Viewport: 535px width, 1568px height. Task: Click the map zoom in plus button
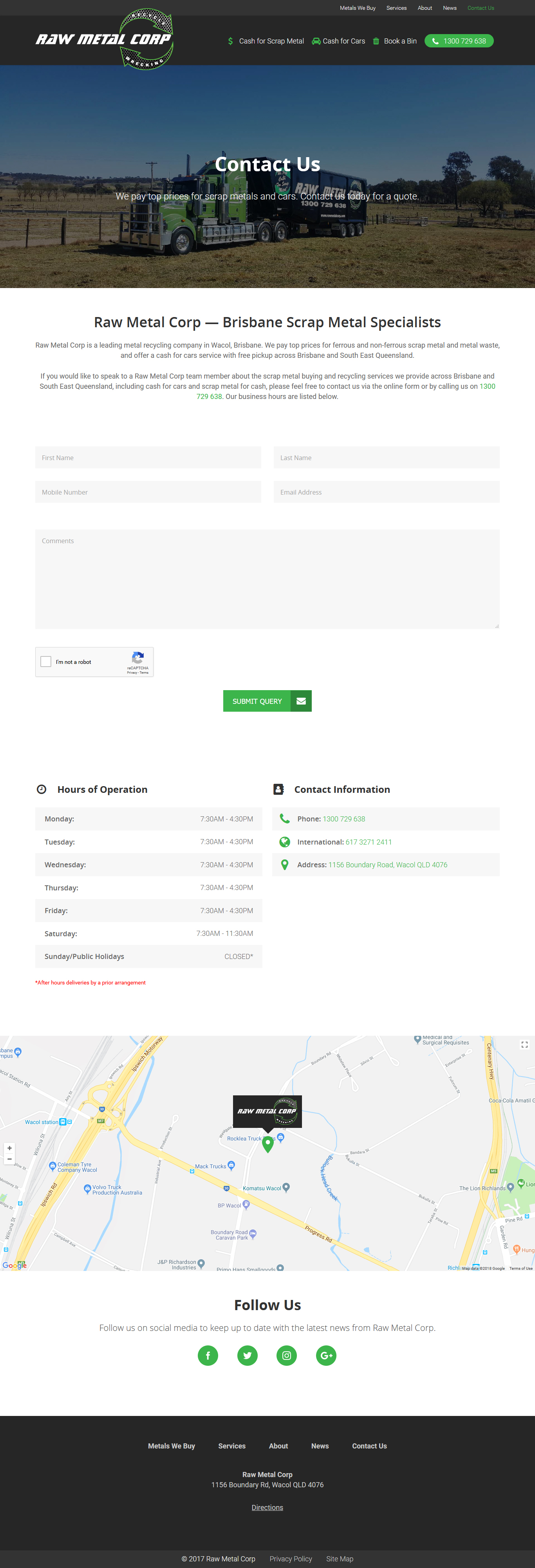tap(9, 1148)
